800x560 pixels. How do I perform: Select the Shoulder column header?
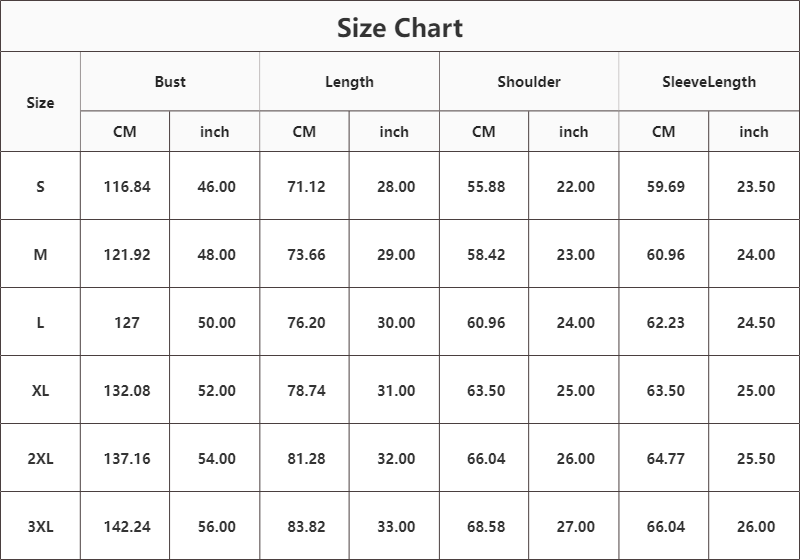coord(529,82)
